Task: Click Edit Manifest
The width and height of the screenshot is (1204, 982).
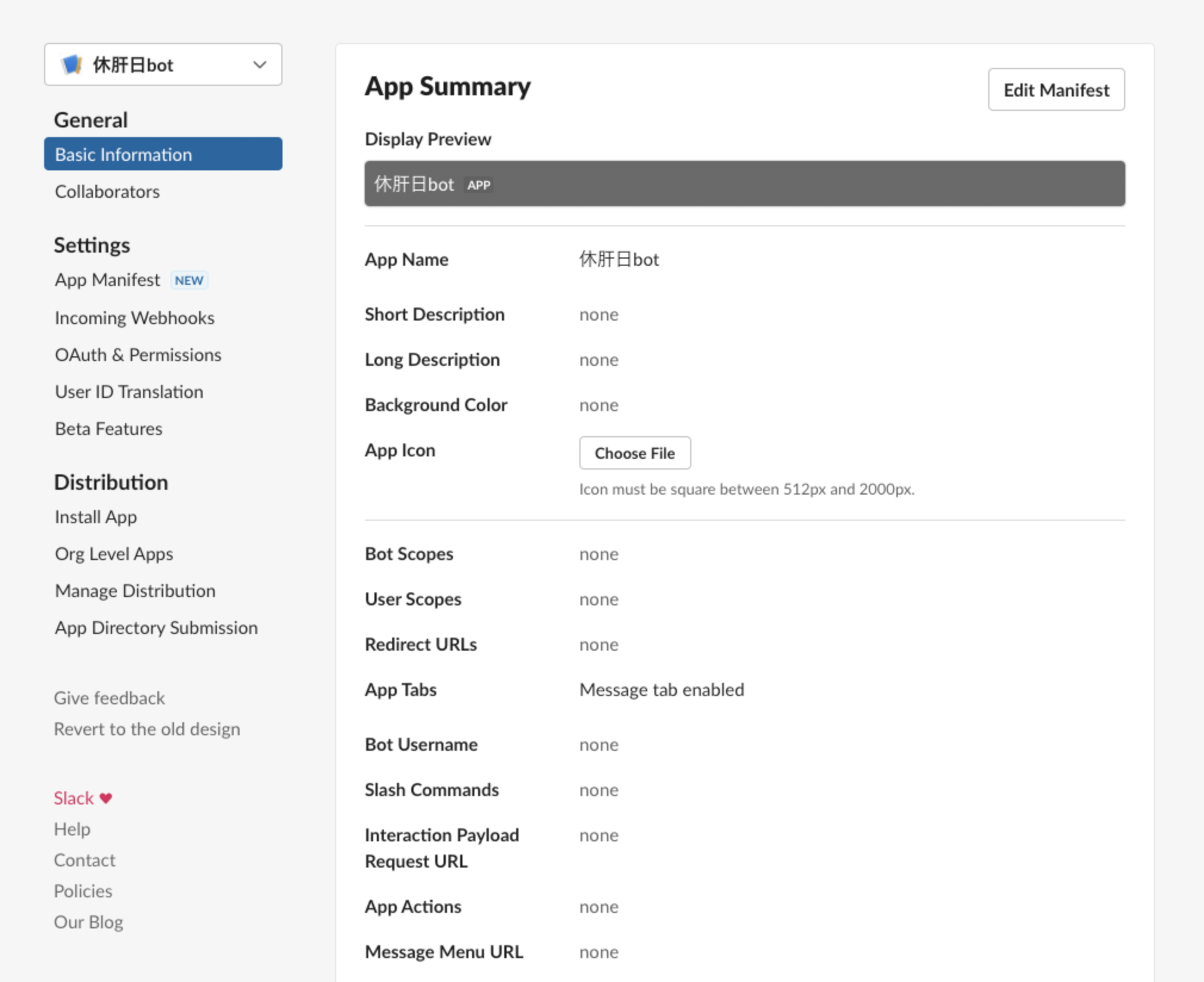Action: point(1056,89)
